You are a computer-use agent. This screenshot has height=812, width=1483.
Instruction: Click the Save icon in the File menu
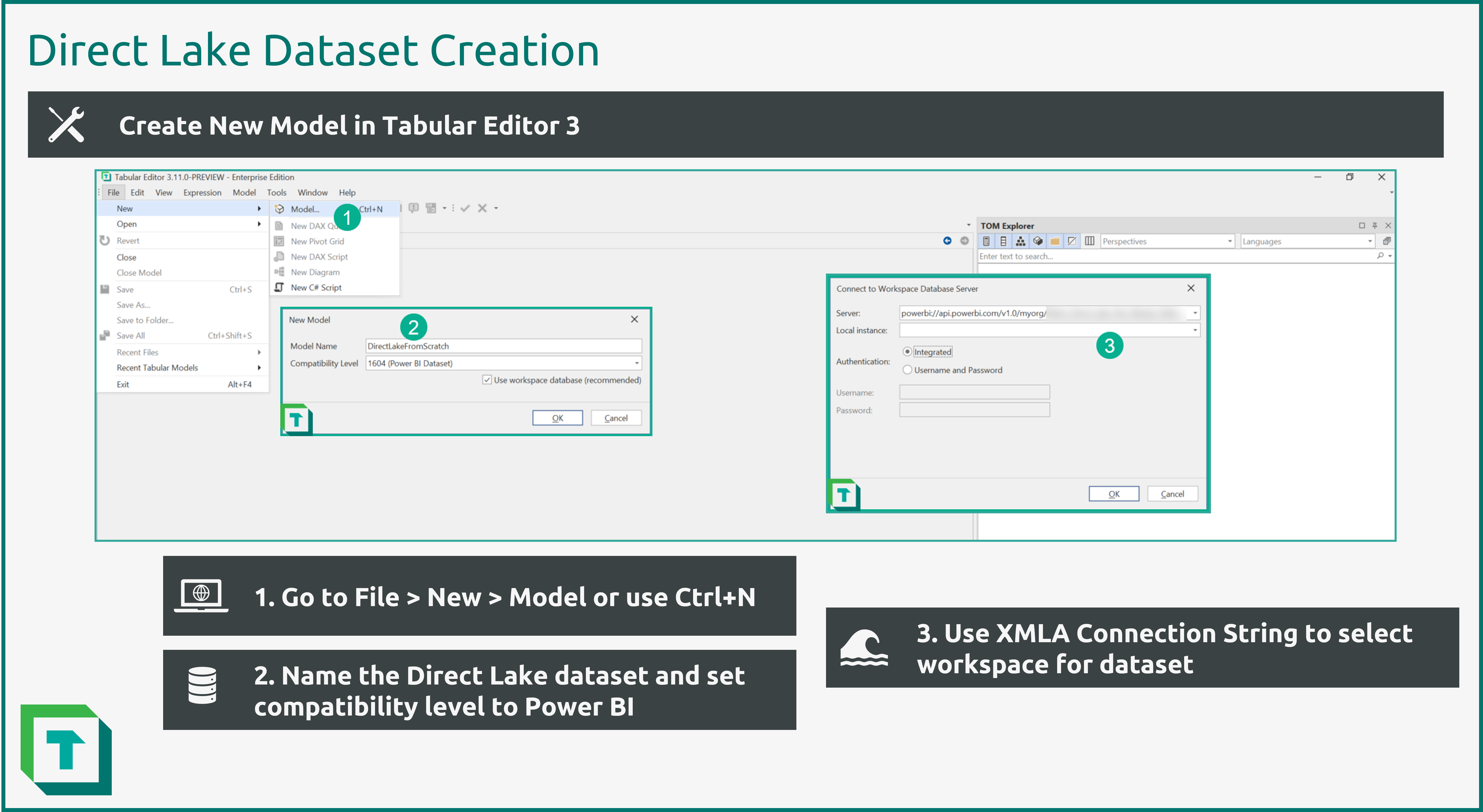click(105, 289)
